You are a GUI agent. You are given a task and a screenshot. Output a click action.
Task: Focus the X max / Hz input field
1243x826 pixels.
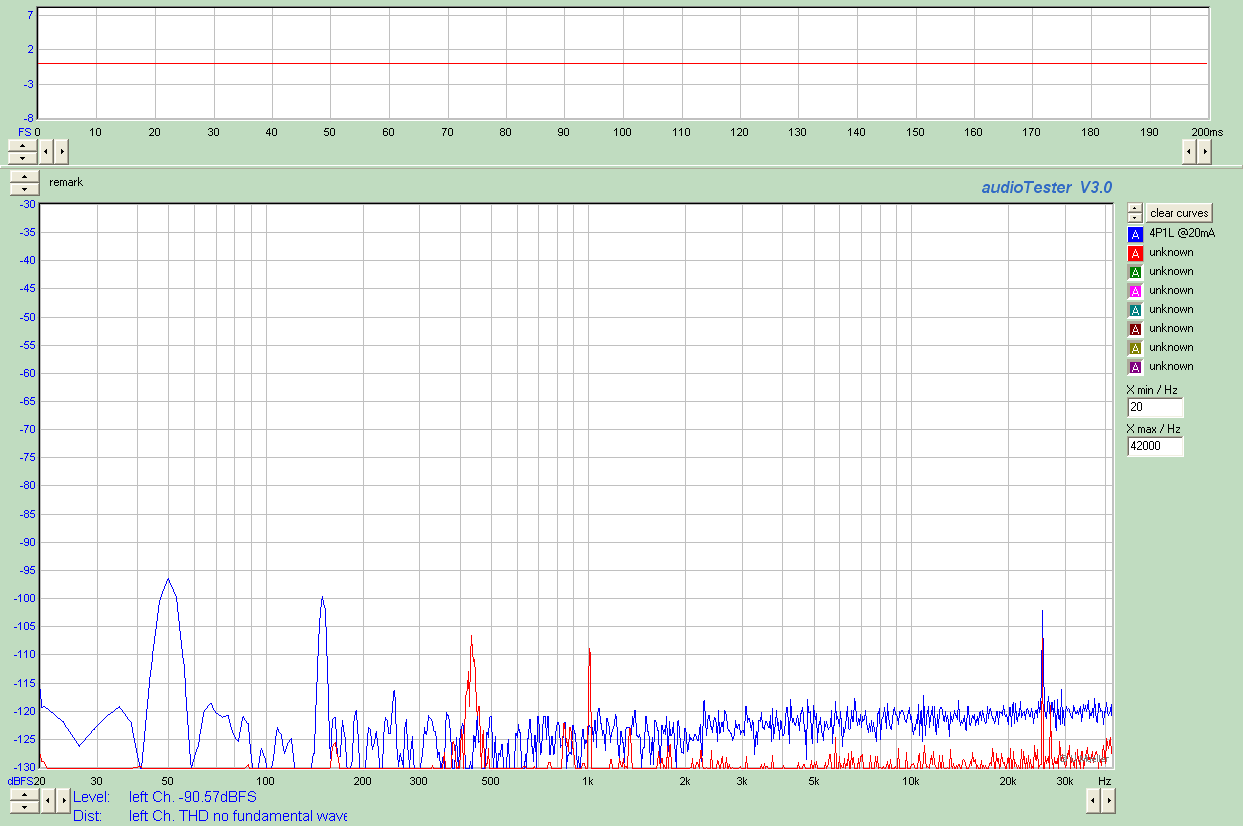point(1155,447)
